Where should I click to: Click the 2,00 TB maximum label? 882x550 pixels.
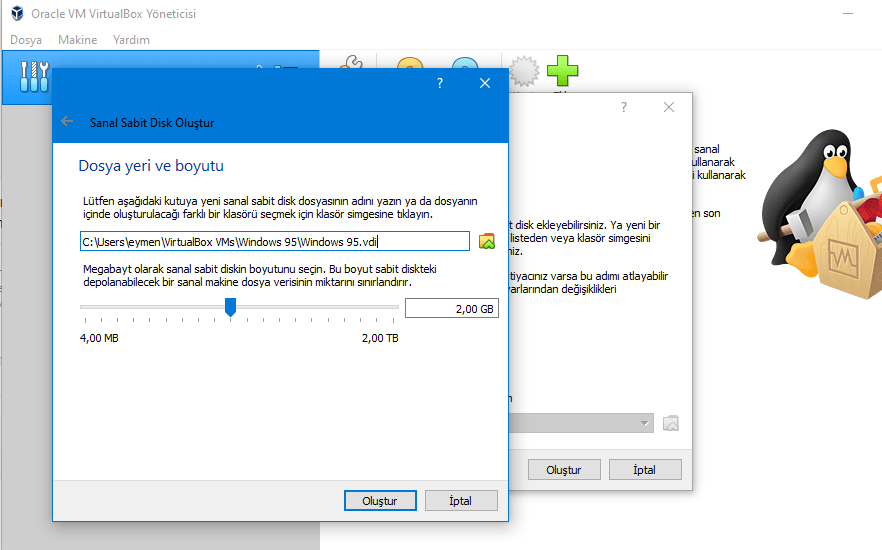pos(380,338)
